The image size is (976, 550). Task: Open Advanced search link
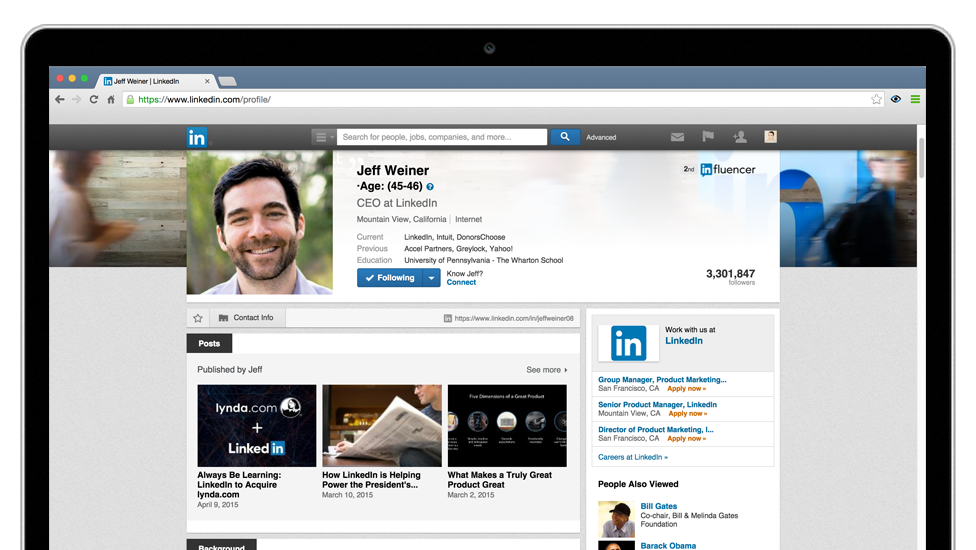tap(601, 138)
